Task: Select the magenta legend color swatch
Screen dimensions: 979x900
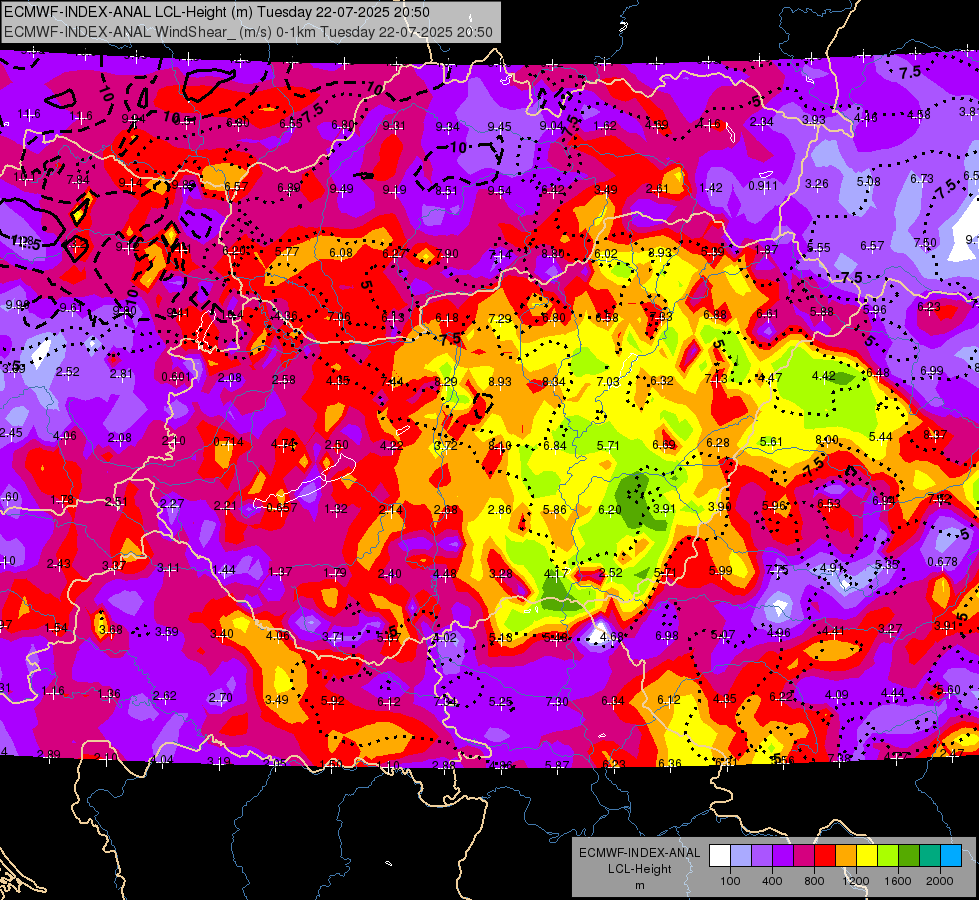Action: (804, 856)
